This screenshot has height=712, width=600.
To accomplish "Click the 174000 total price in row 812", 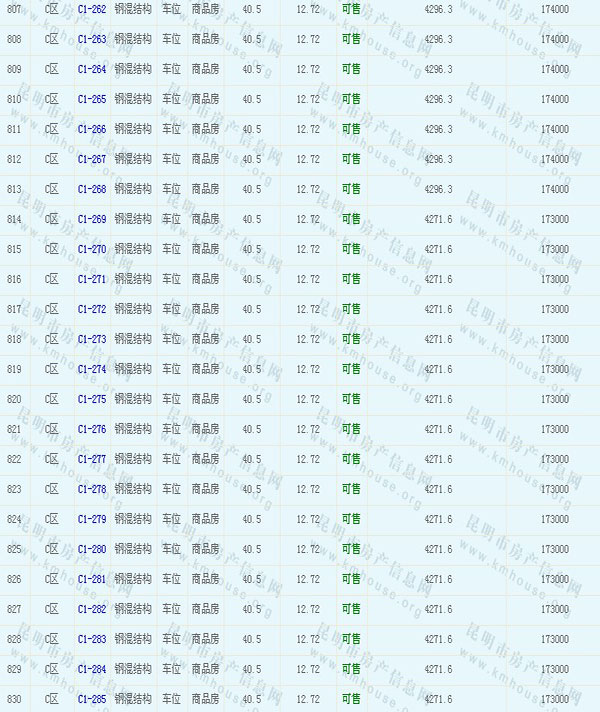I will click(x=554, y=160).
